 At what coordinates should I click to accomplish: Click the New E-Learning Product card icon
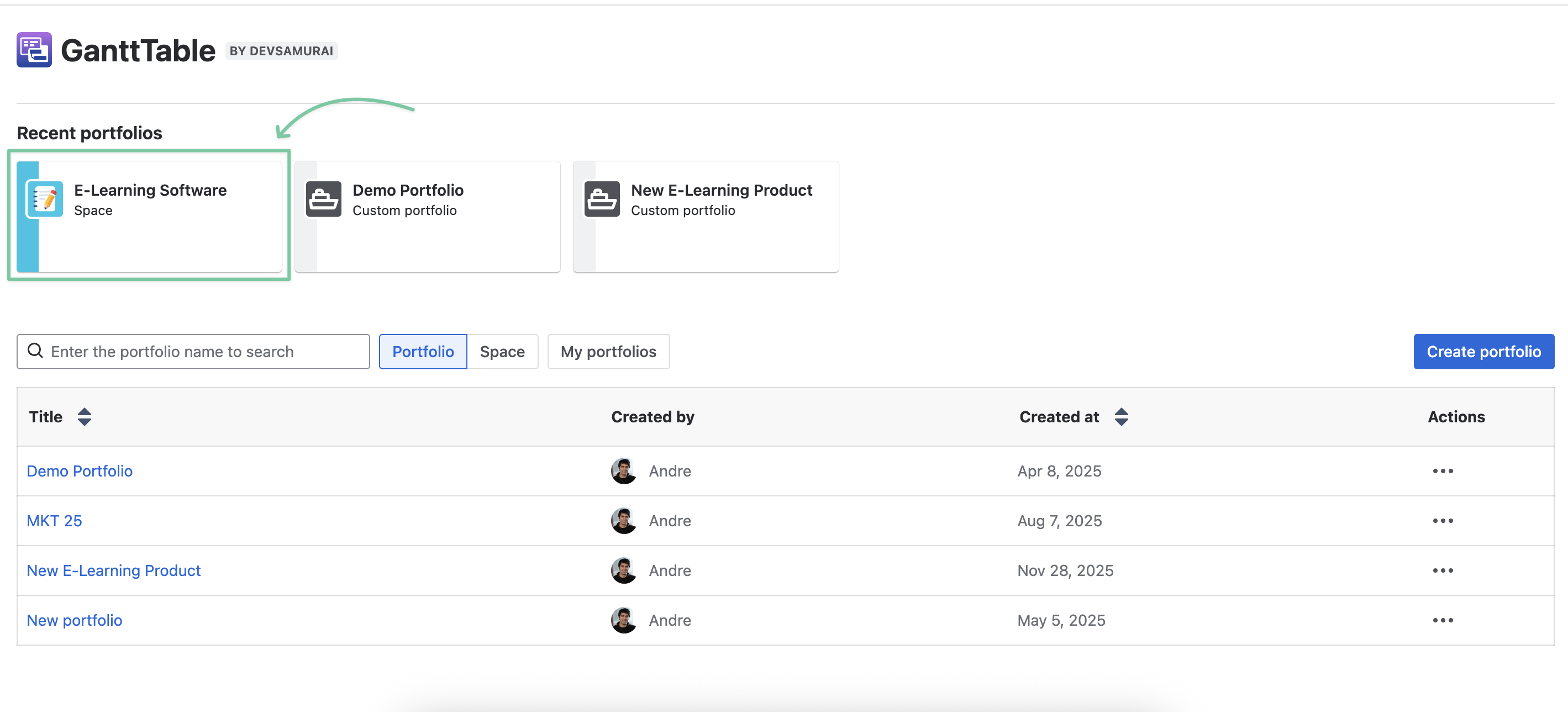602,199
